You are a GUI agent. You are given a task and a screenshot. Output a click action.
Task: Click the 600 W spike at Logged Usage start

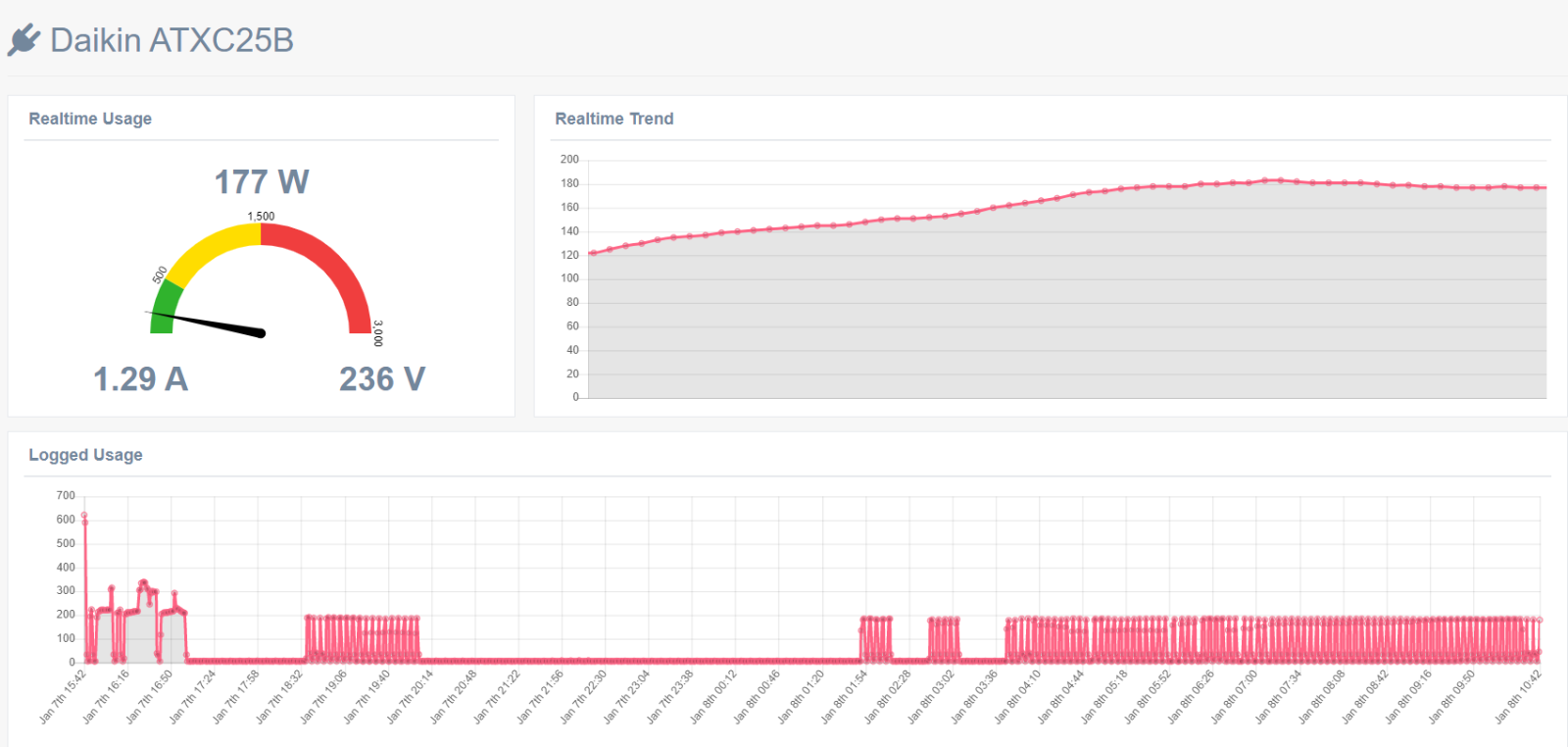coord(84,516)
